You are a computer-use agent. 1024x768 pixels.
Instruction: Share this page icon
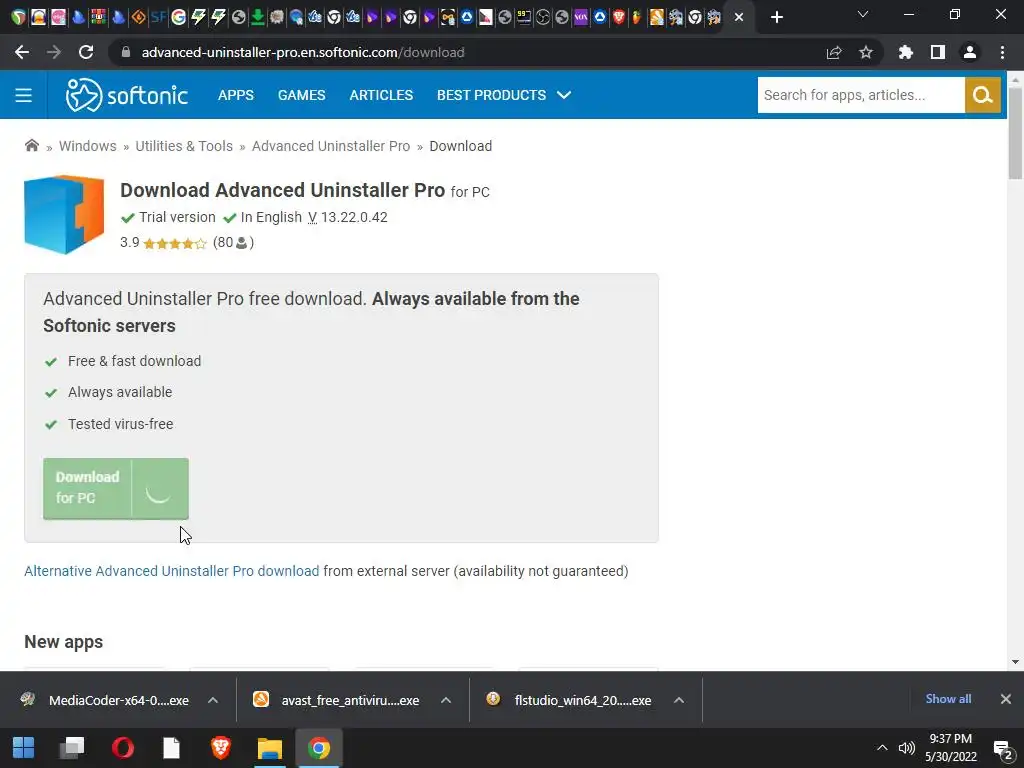point(834,52)
